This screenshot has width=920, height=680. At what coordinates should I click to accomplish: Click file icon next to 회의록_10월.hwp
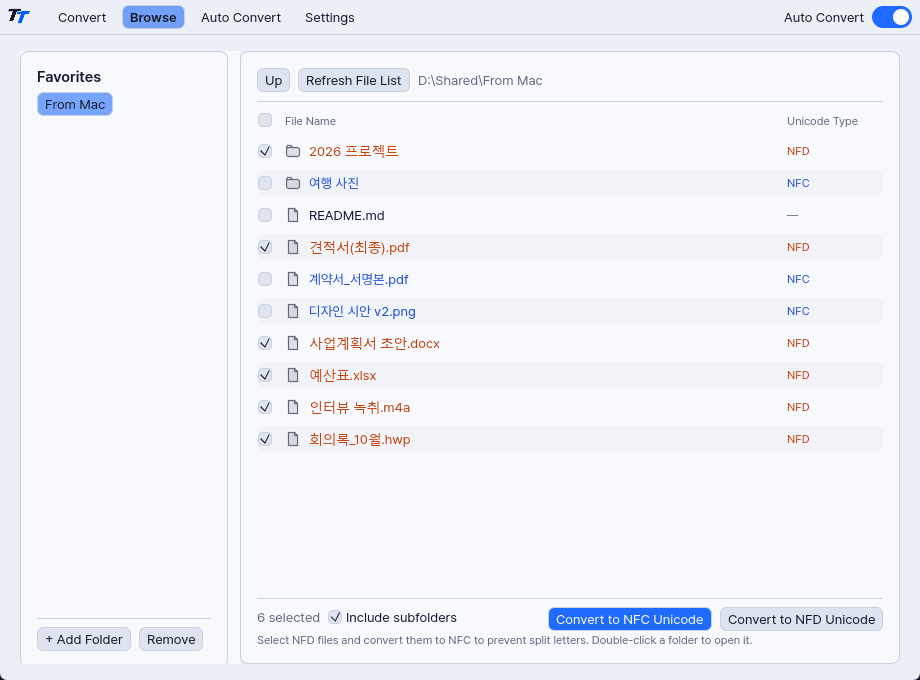[x=293, y=439]
